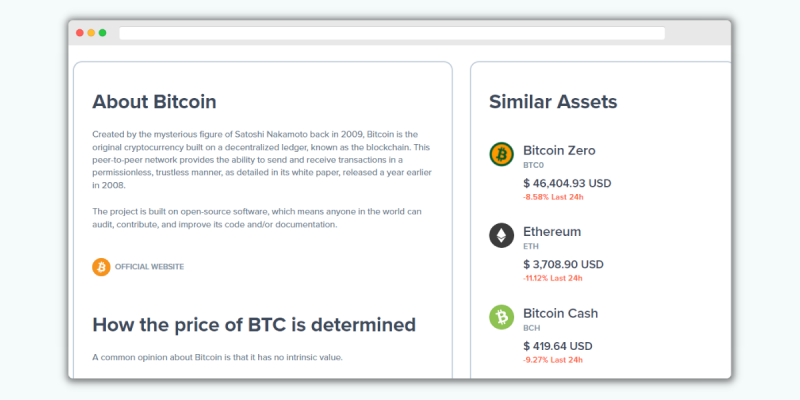Screen dimensions: 800x400
Task: Open the Bitcoin Zero asset name
Action: [x=559, y=151]
